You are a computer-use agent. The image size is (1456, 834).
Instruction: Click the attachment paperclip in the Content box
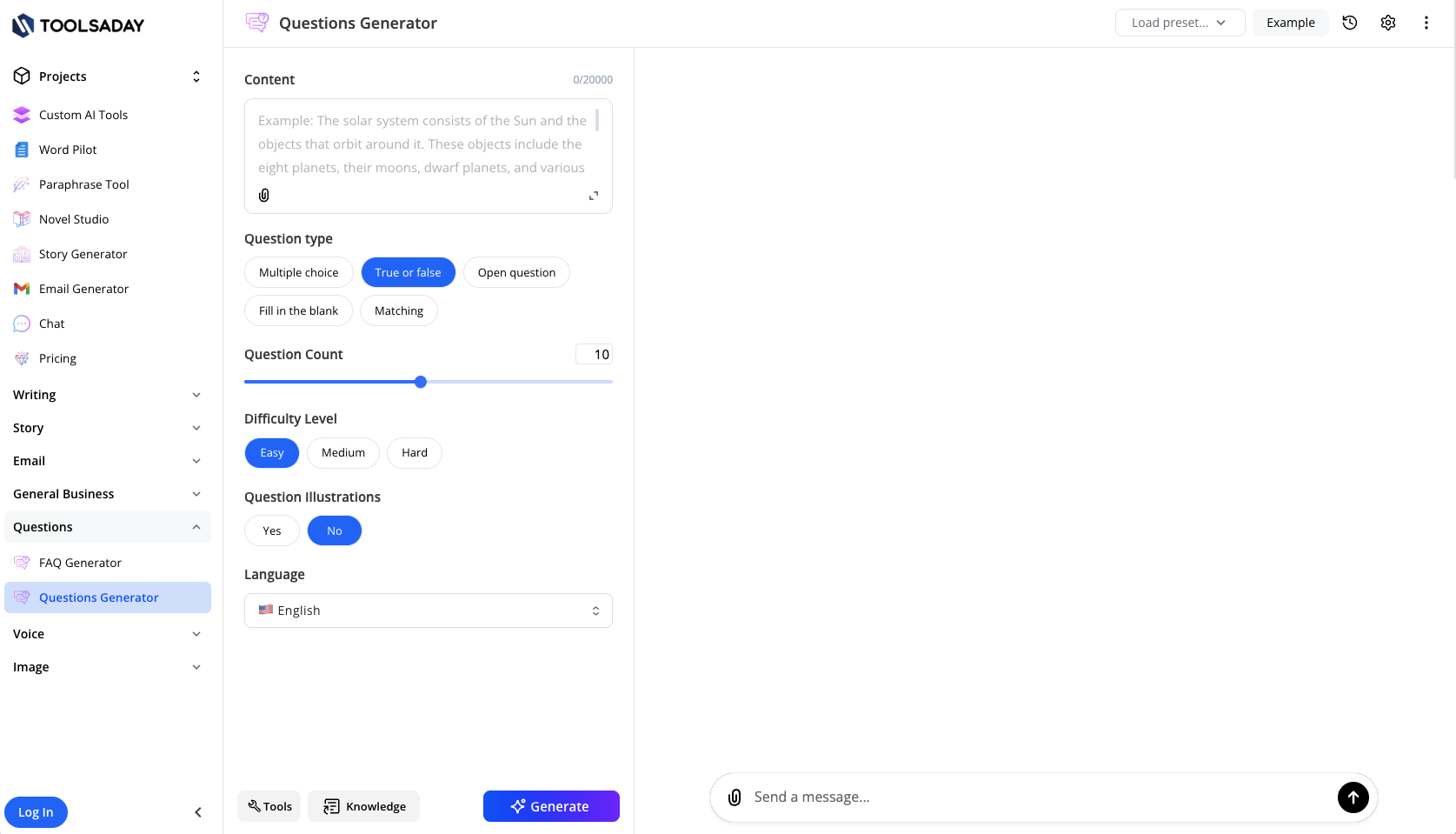263,195
